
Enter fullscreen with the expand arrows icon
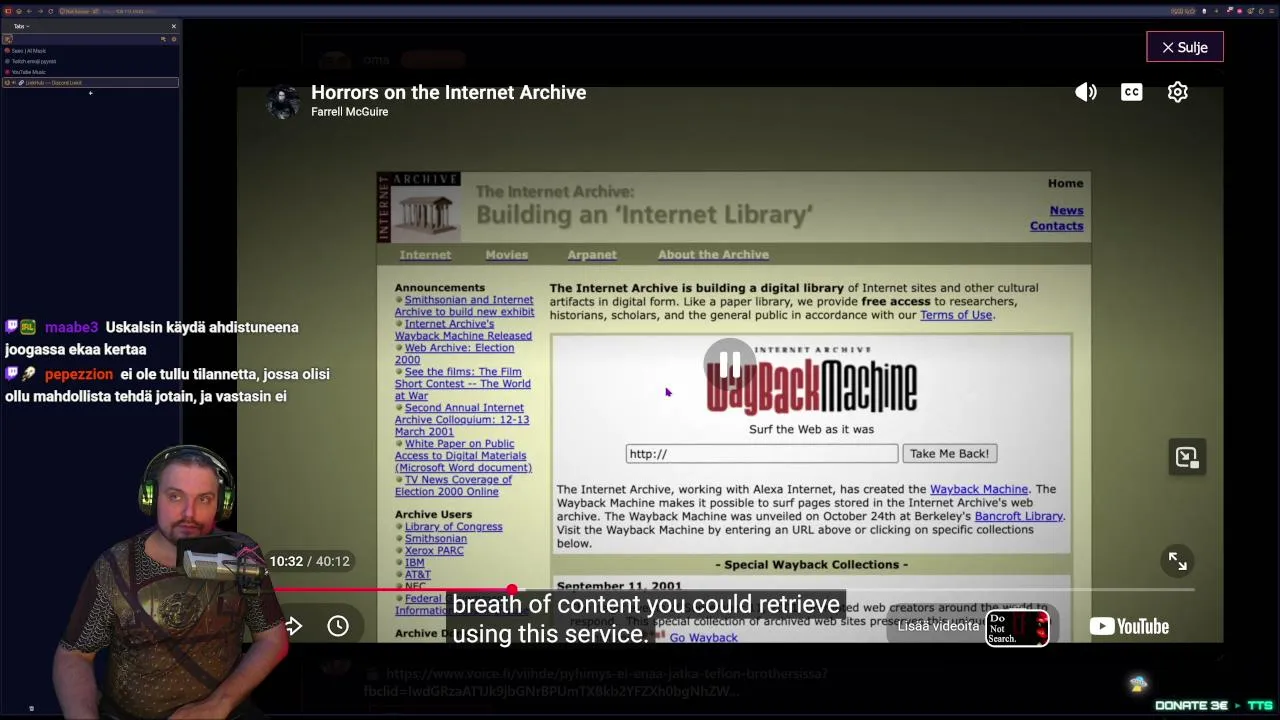tap(1177, 562)
